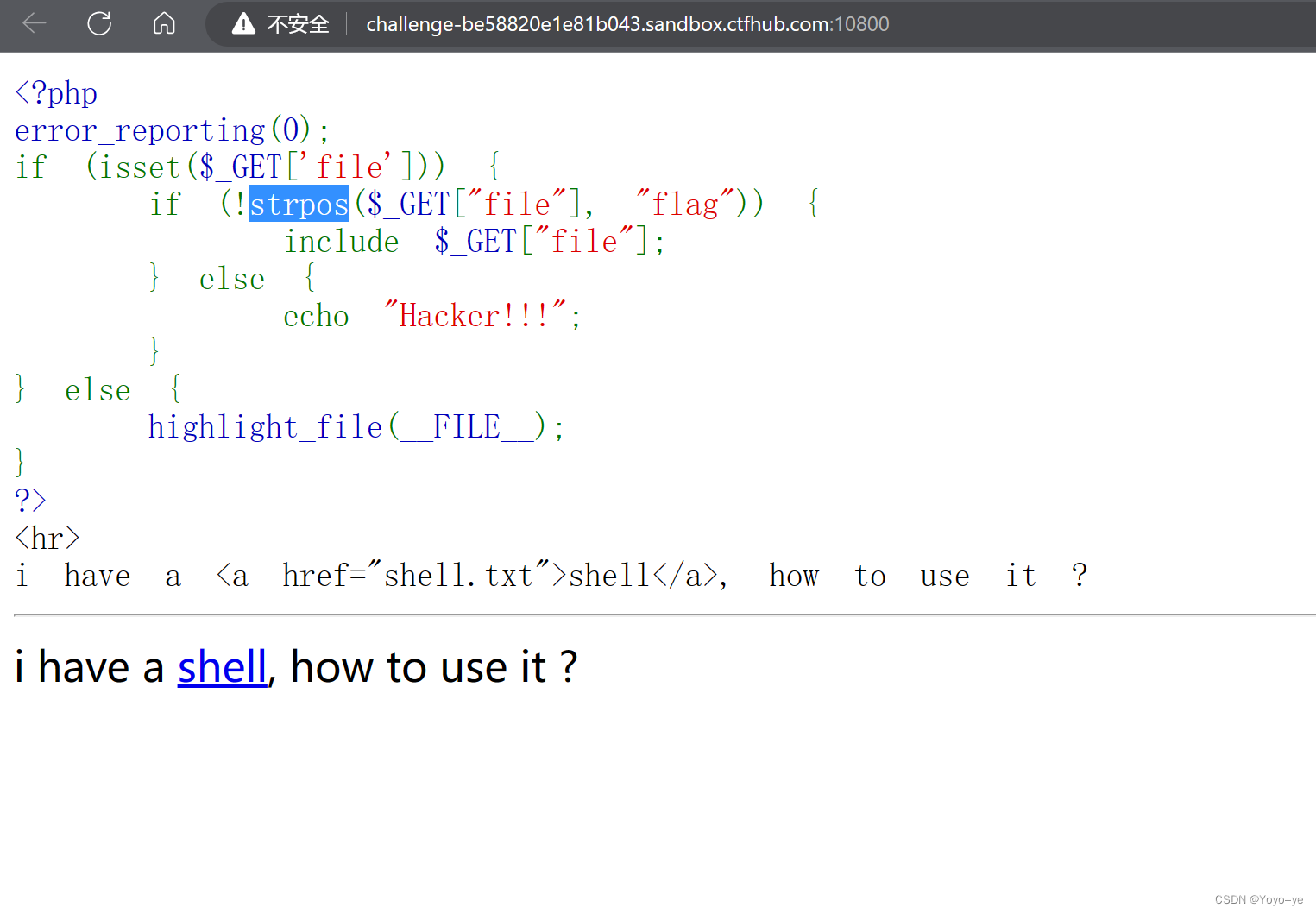Reload the page with the refresh icon

pos(99,23)
